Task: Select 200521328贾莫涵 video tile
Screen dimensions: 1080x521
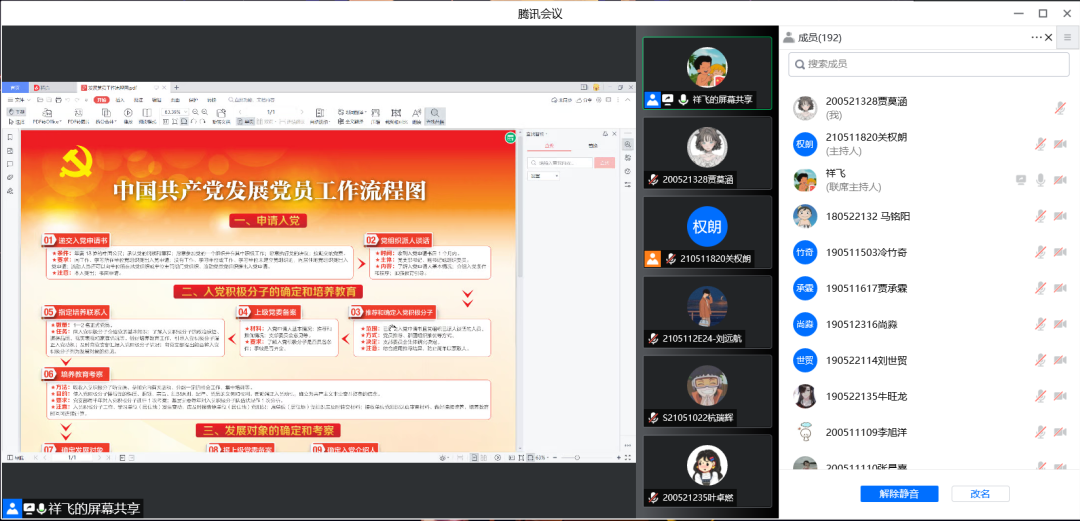Action: (707, 152)
